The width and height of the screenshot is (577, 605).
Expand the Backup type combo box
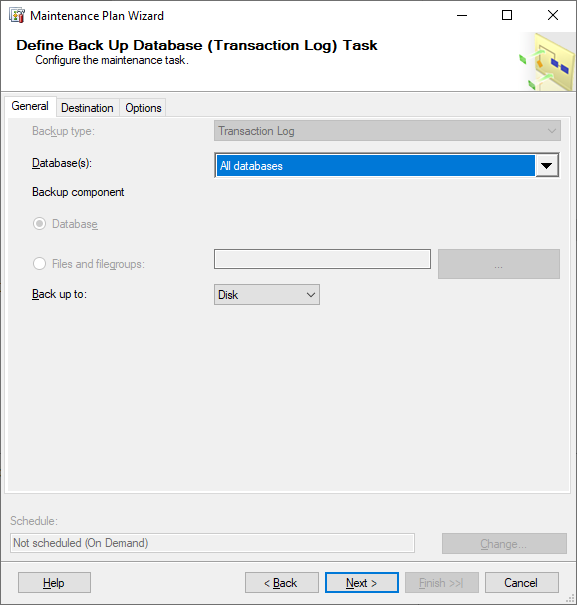[387, 131]
